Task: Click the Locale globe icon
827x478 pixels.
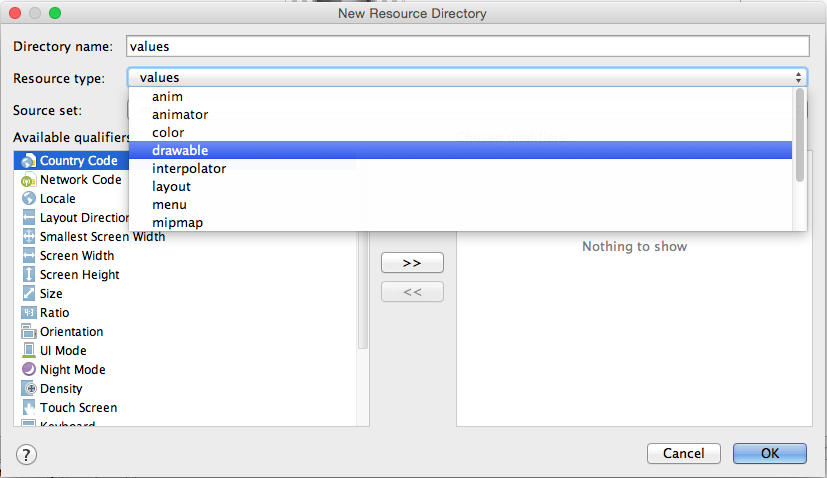Action: pos(28,199)
